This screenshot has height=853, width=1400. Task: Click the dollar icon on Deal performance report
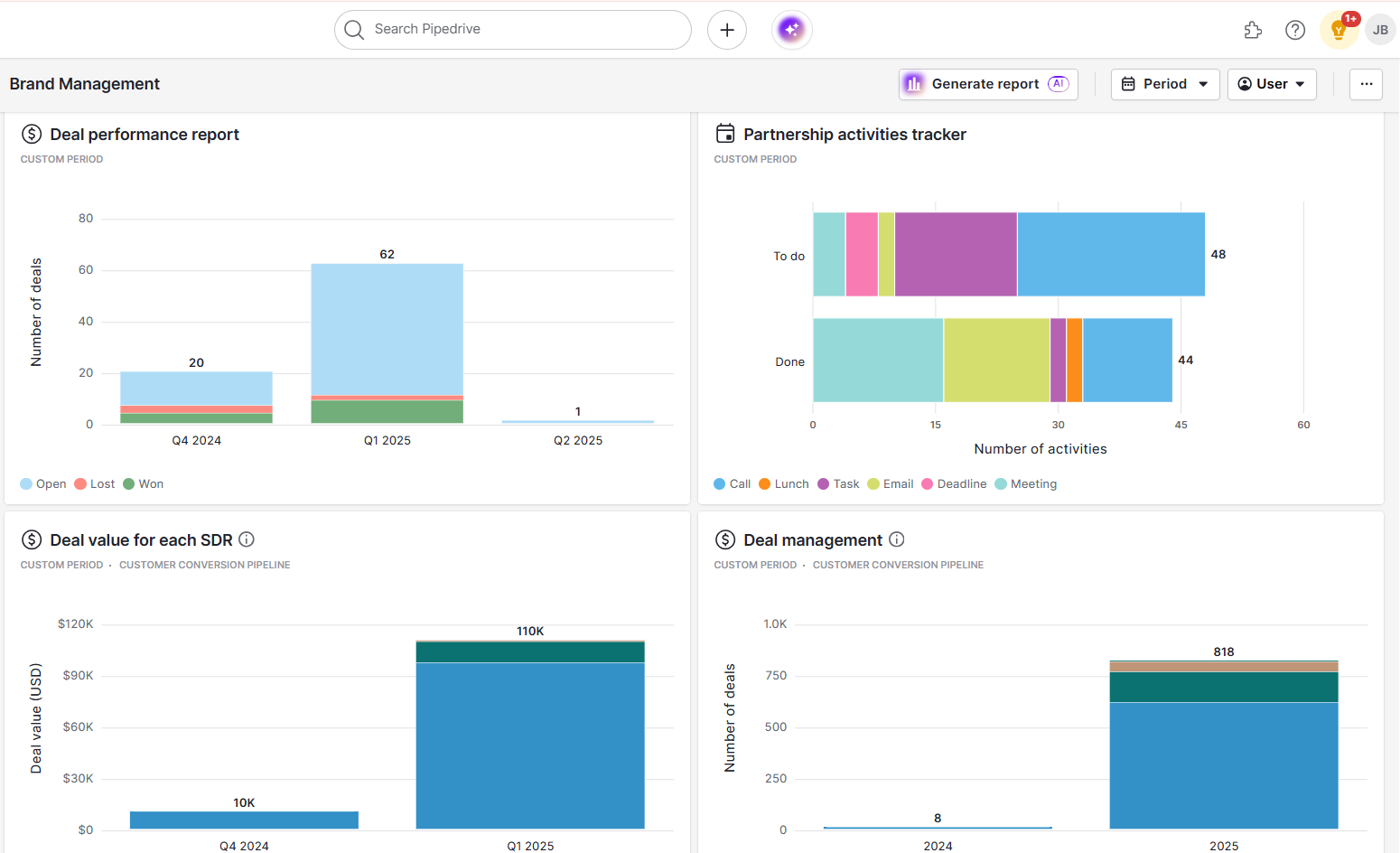point(31,134)
